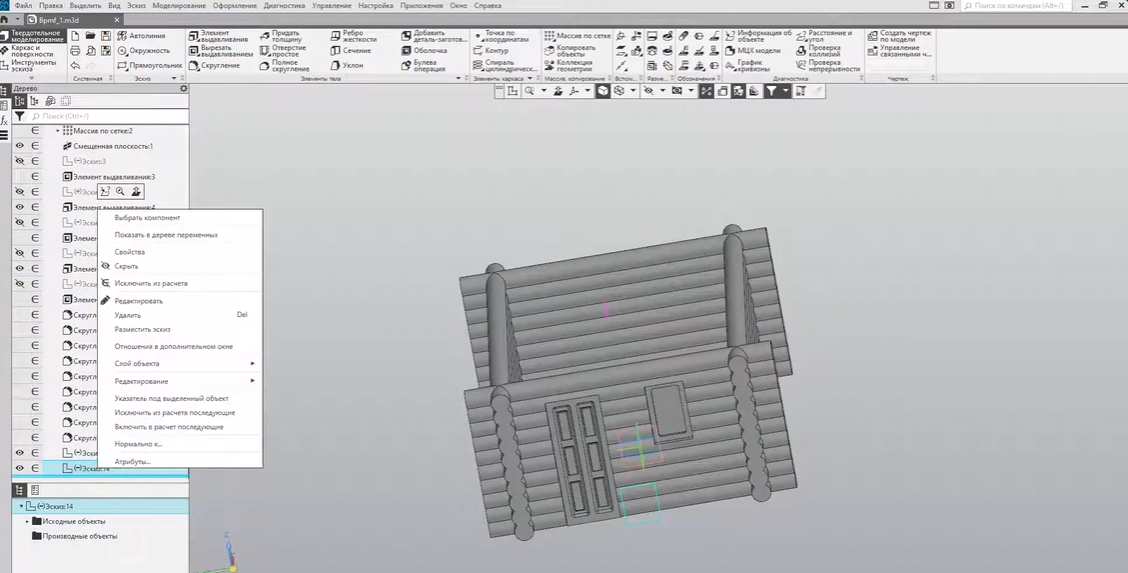Expand Элементы тела panel dropdown arrow
This screenshot has width=1128, height=573.
[x=458, y=78]
